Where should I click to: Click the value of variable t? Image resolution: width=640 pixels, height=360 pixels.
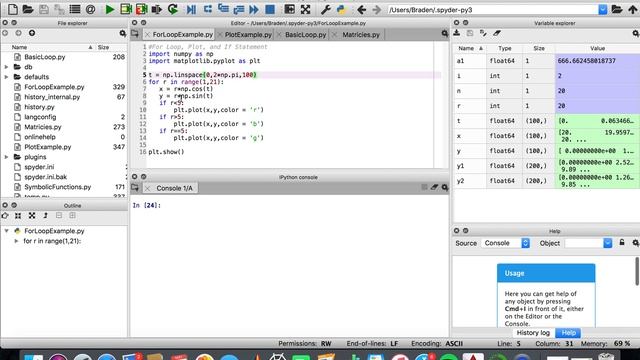click(597, 121)
